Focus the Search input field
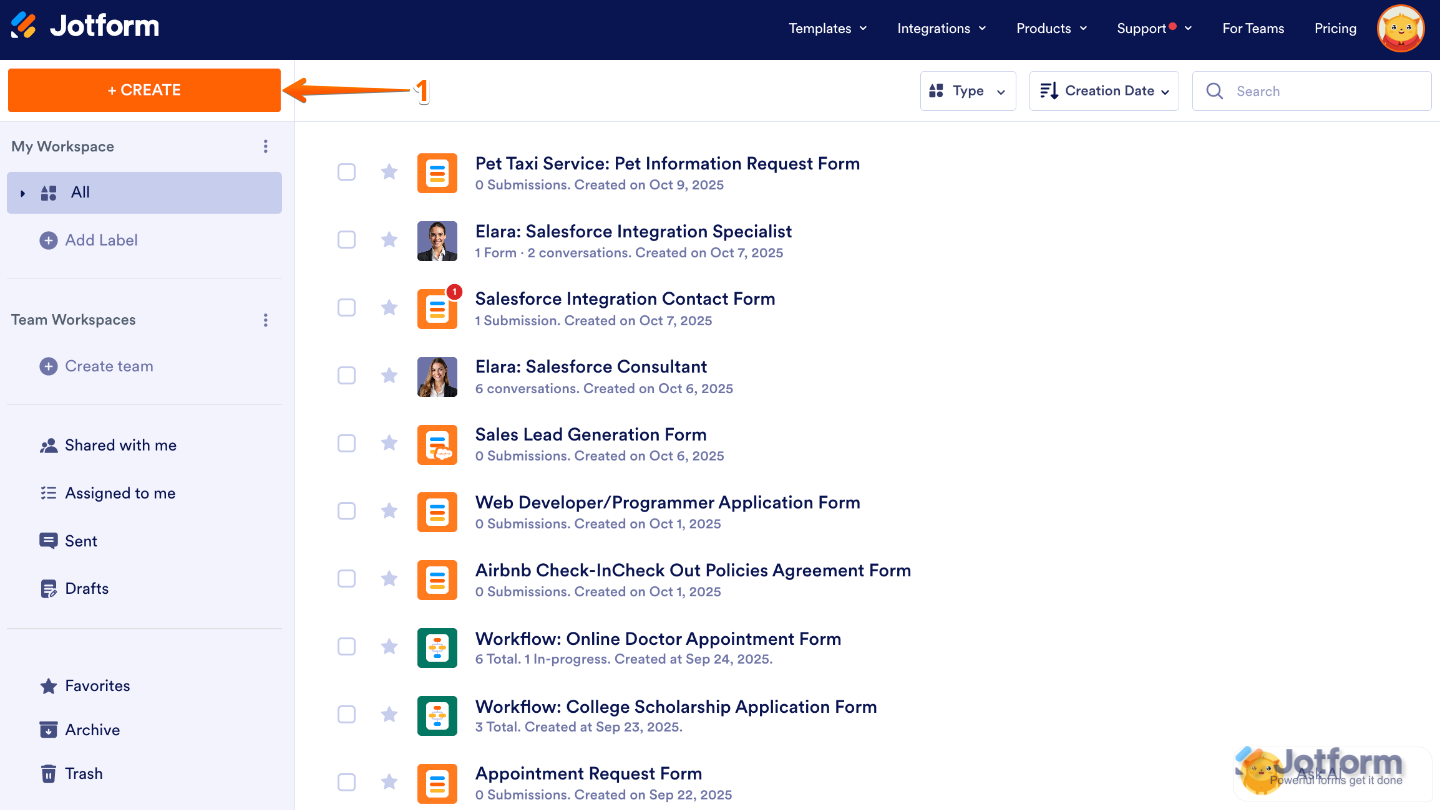Screen dimensions: 1440x810 click(x=1312, y=91)
